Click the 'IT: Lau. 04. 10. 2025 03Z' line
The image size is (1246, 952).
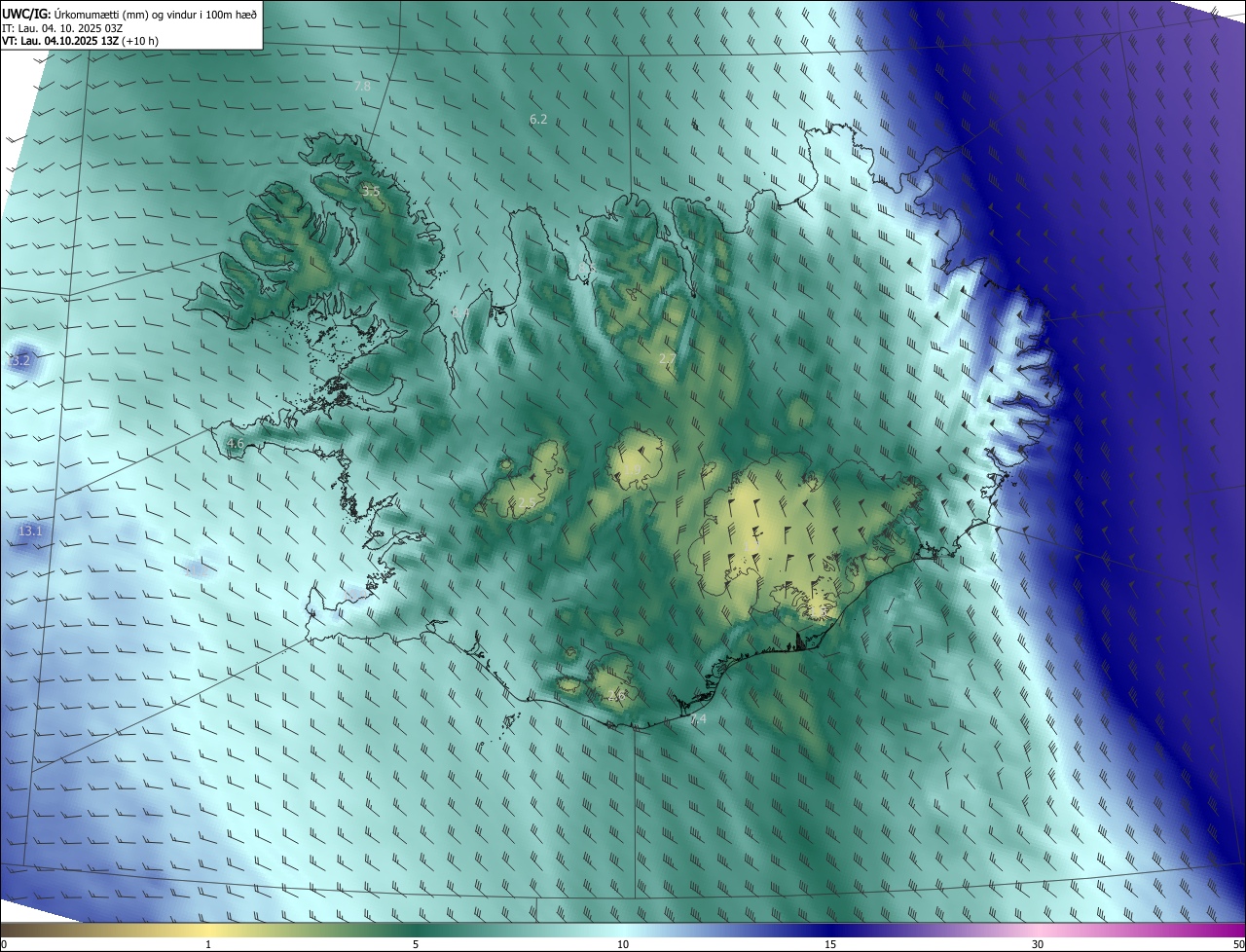click(x=62, y=27)
